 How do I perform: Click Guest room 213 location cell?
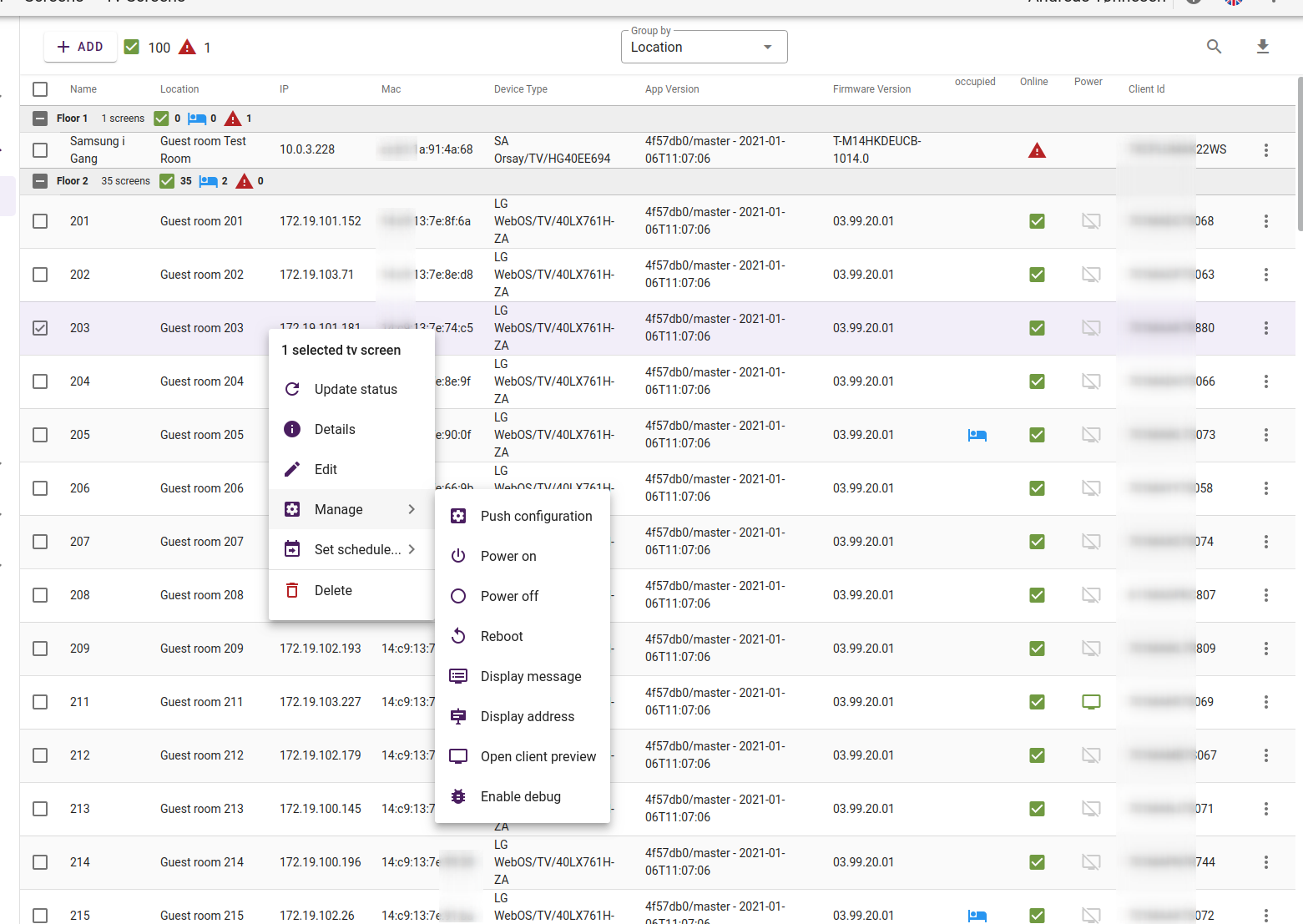pyautogui.click(x=202, y=809)
